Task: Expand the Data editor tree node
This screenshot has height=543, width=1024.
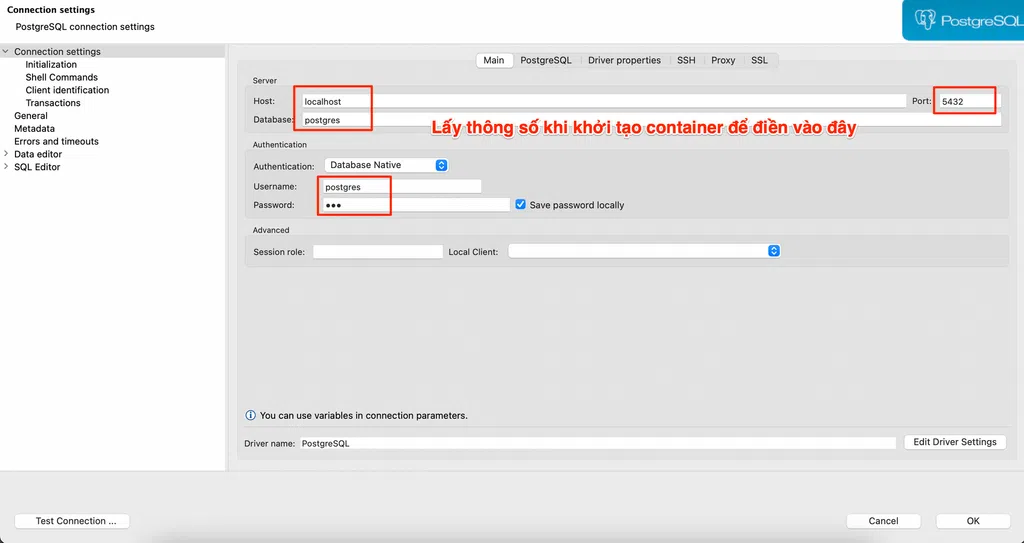Action: click(6, 154)
